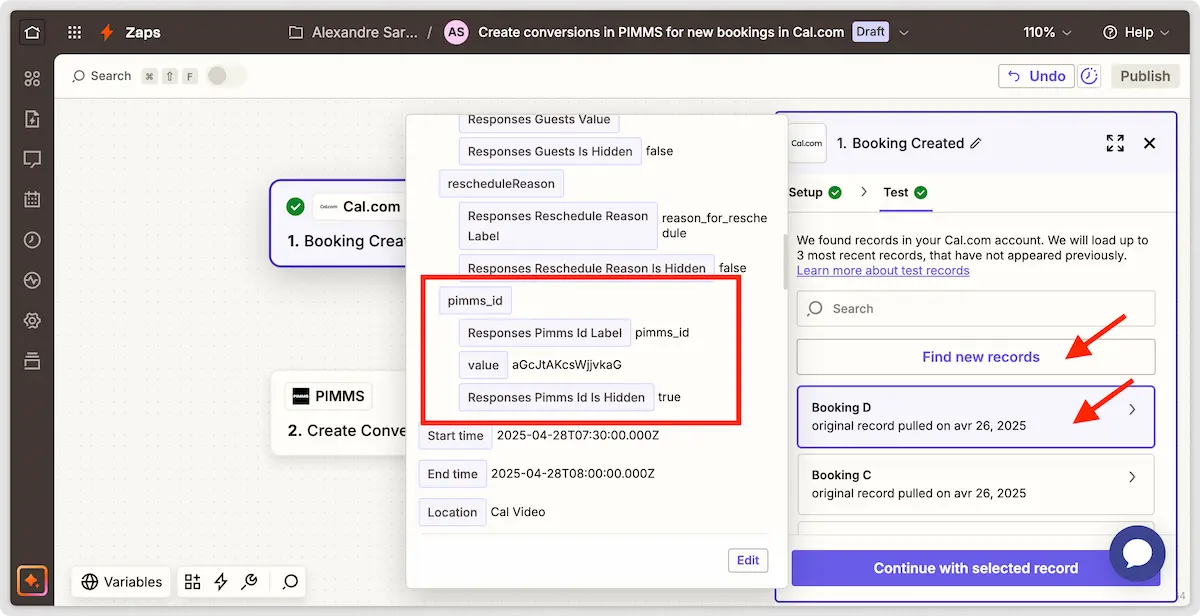Toggle the switch next to Search
The width and height of the screenshot is (1200, 616).
(224, 76)
